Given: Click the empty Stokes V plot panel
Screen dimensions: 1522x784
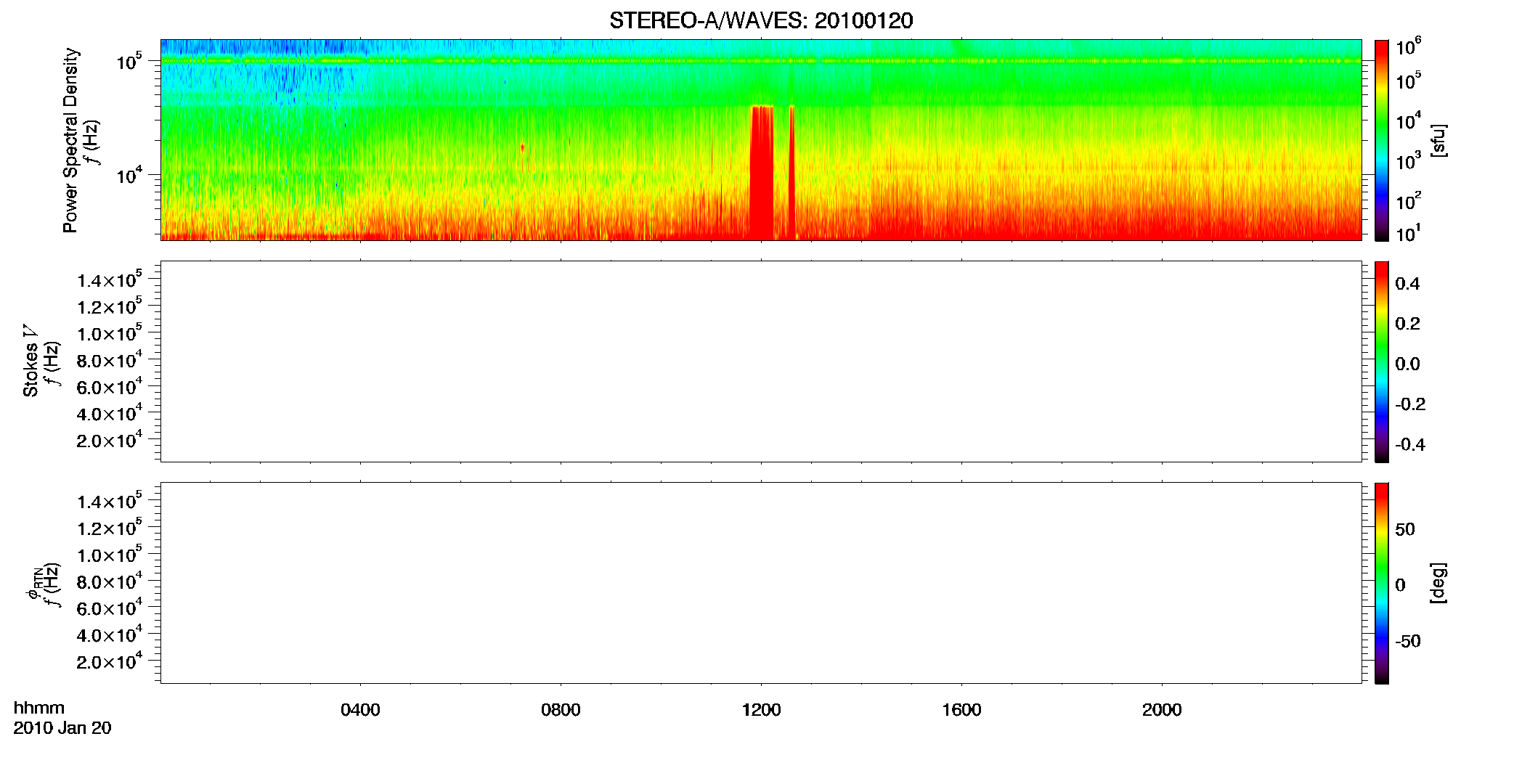Looking at the screenshot, I should pyautogui.click(x=761, y=362).
